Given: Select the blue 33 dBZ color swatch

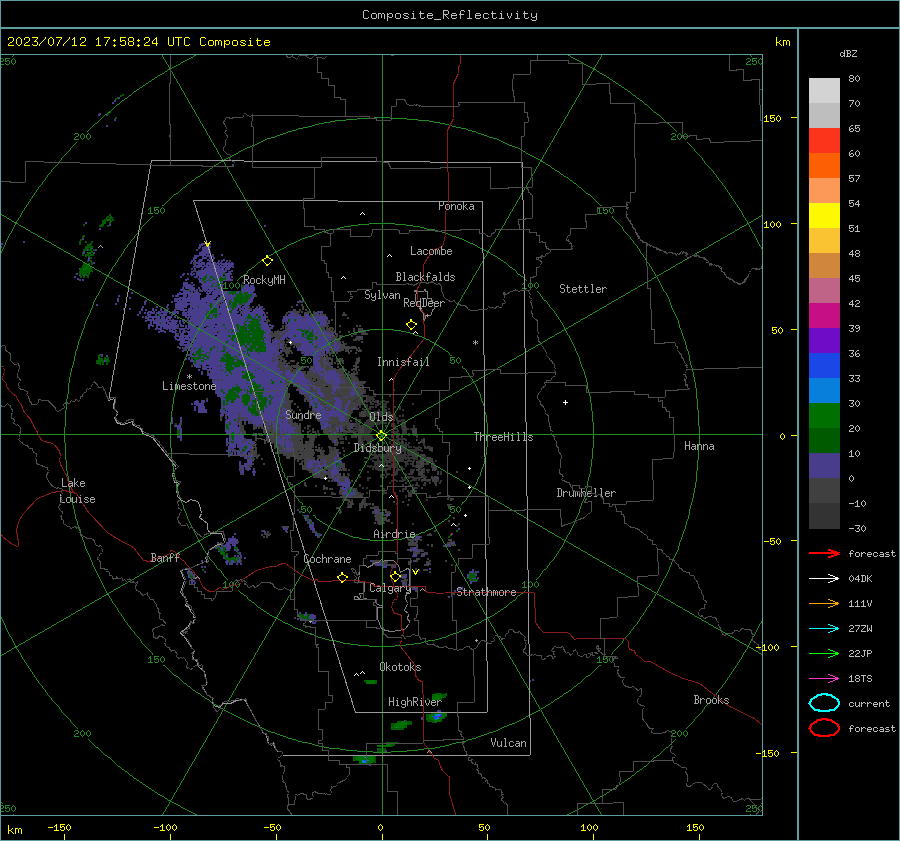Looking at the screenshot, I should click(824, 365).
